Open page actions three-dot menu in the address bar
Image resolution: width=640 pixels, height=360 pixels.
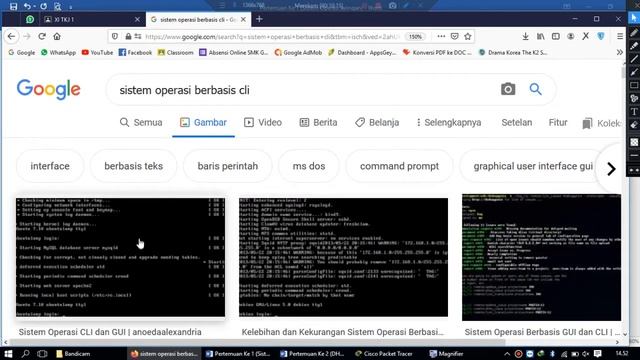pos(441,36)
